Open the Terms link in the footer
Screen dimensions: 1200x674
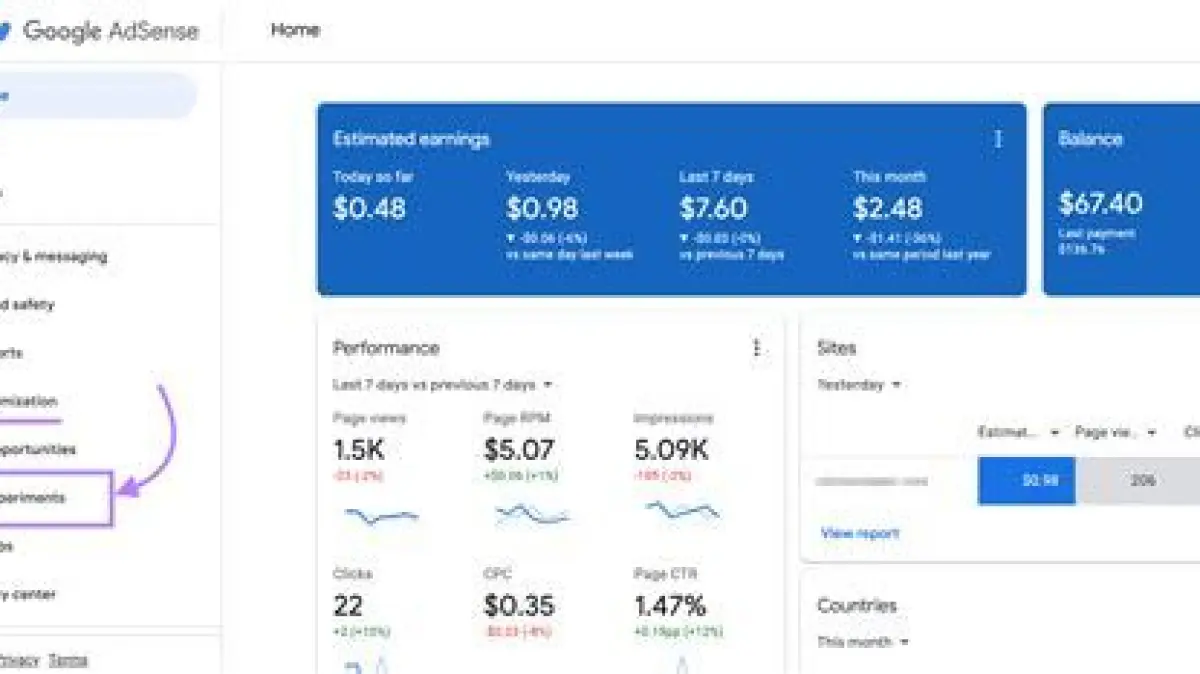coord(68,660)
